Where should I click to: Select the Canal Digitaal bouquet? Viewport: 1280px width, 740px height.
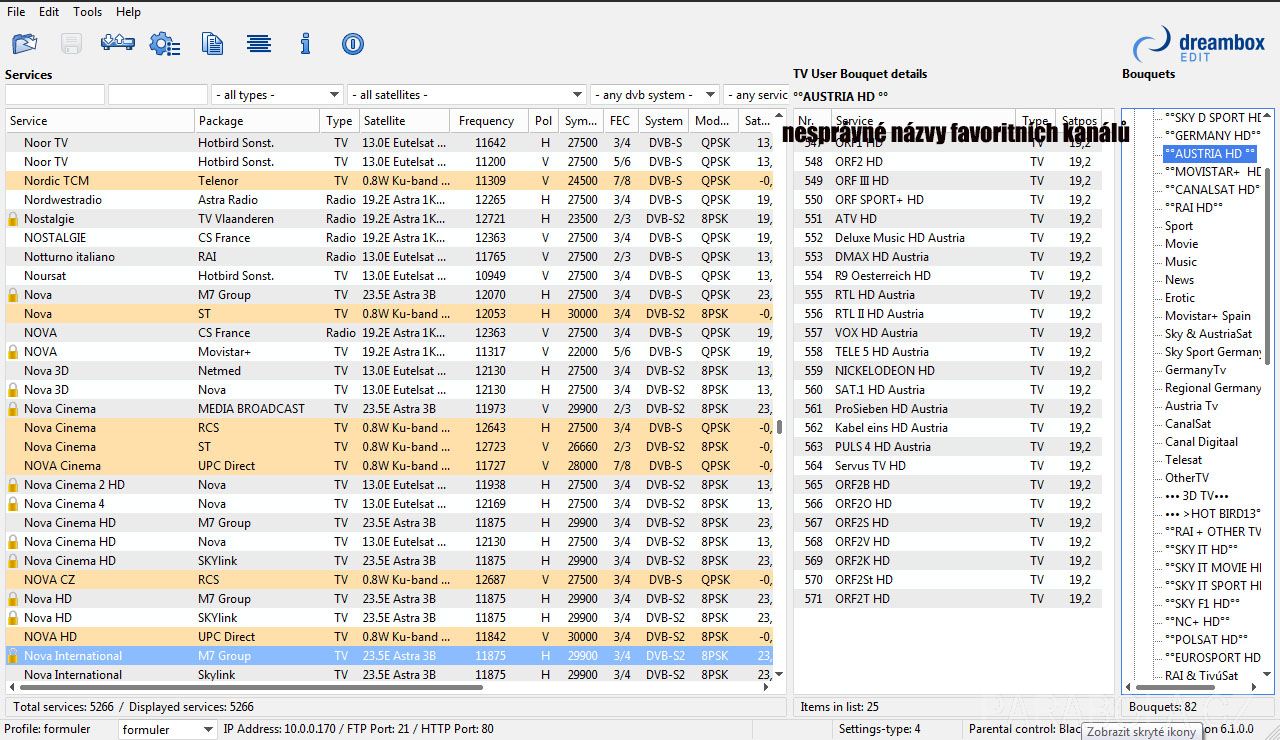point(1201,442)
